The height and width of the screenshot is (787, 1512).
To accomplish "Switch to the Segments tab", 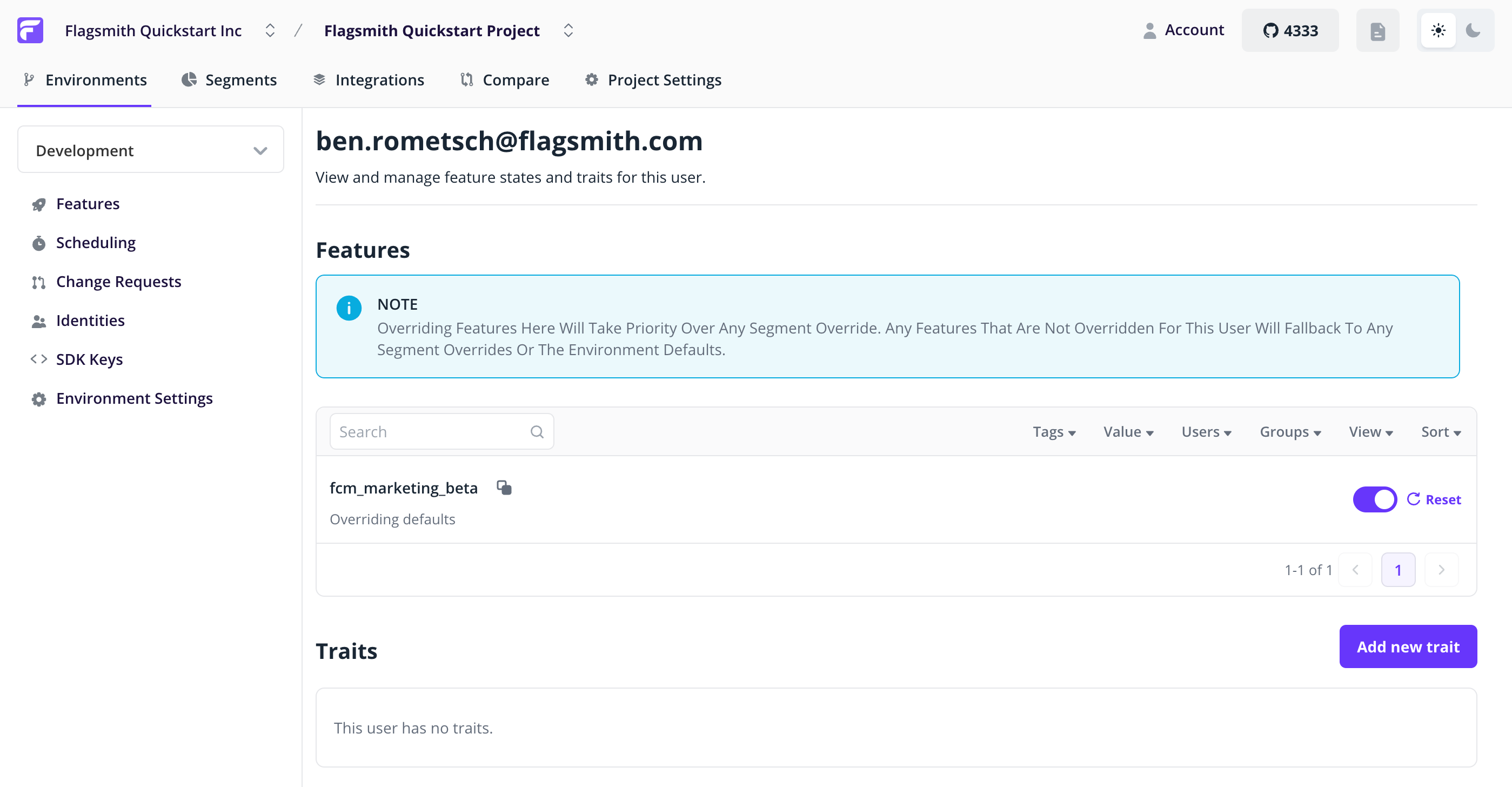I will pyautogui.click(x=240, y=80).
